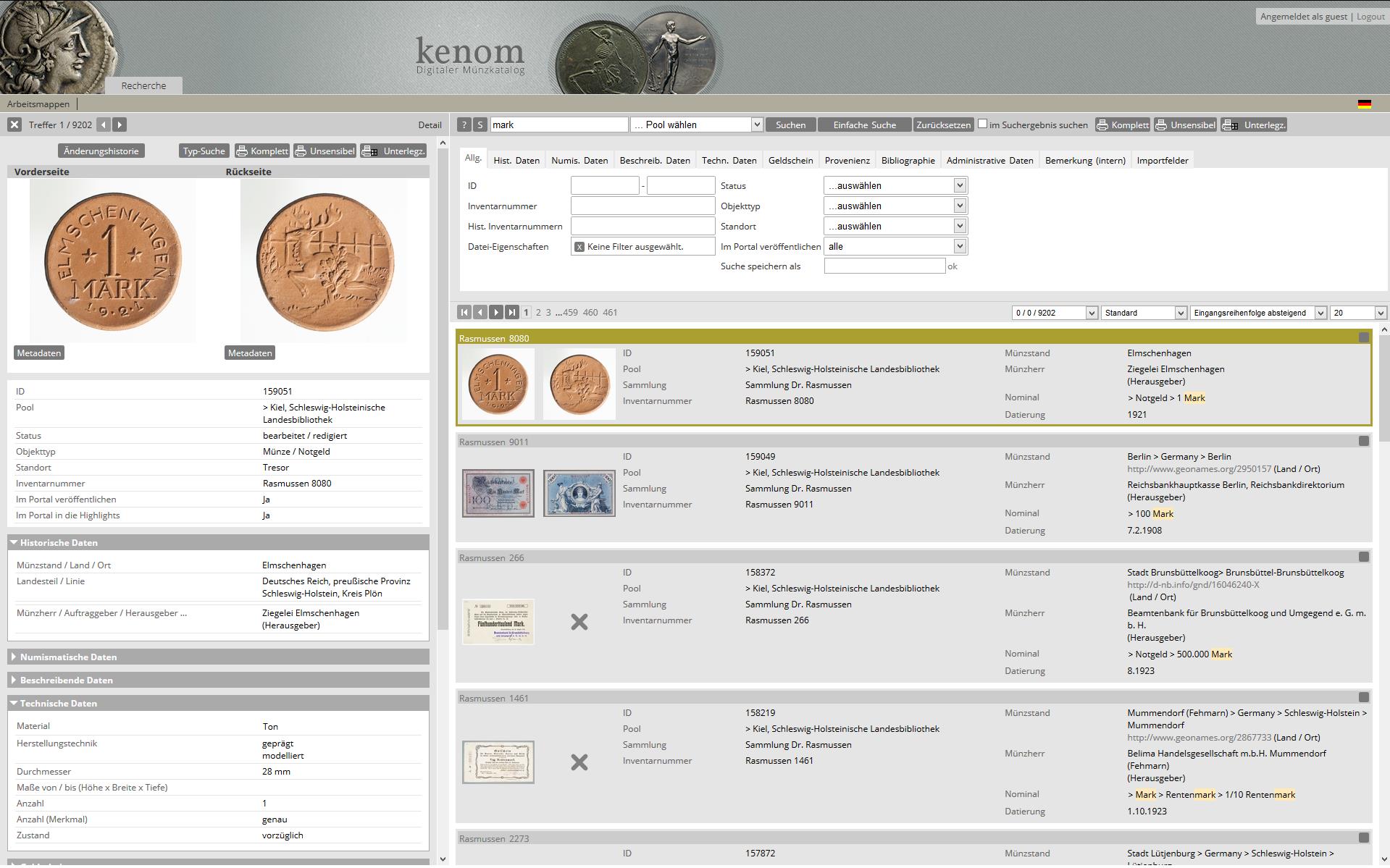Switch to the Numis. Daten tab
This screenshot has width=1390, height=868.
pyautogui.click(x=579, y=160)
